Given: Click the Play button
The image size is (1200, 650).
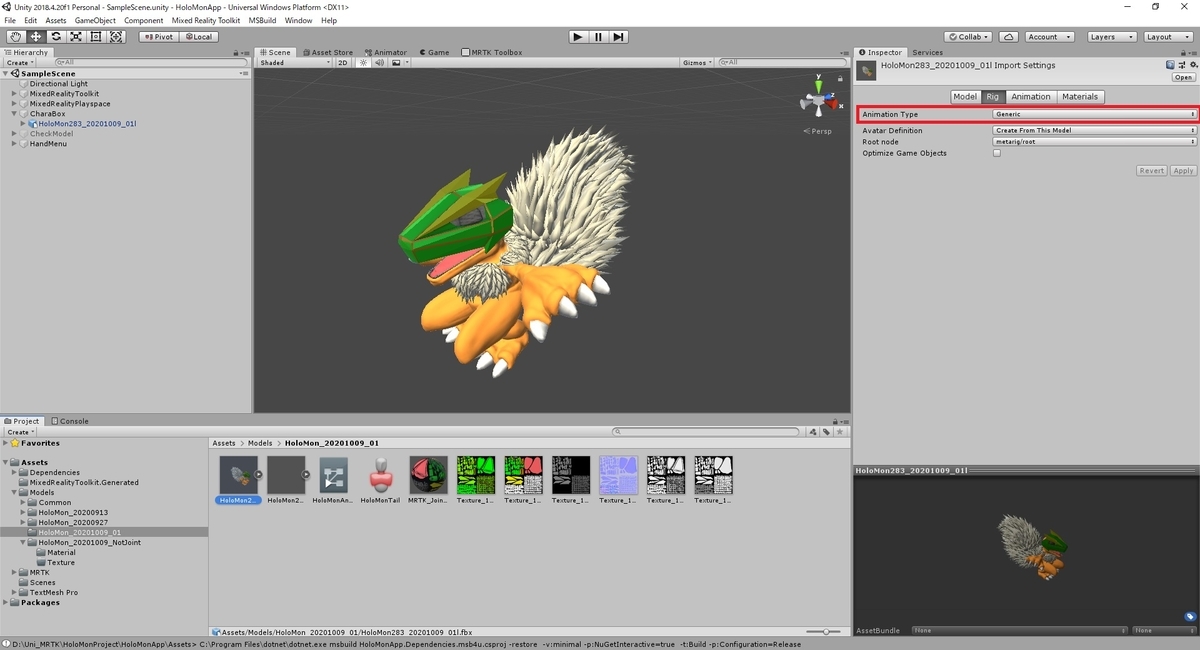Looking at the screenshot, I should tap(578, 37).
